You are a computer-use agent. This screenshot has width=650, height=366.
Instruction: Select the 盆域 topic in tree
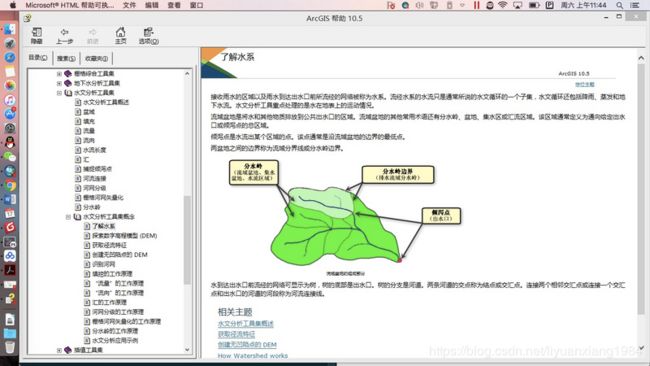point(89,112)
